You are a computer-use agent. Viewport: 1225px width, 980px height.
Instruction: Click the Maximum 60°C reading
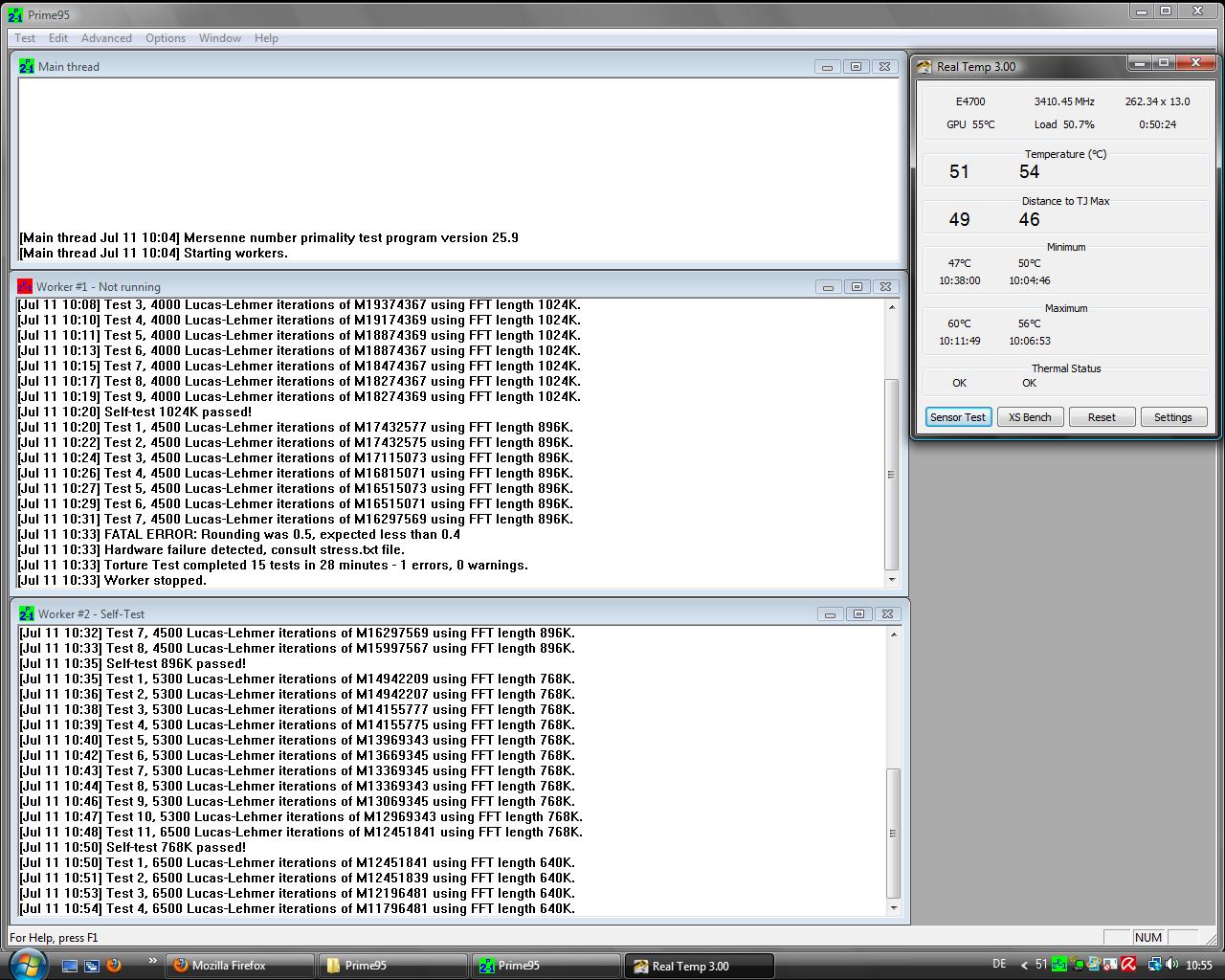click(959, 323)
